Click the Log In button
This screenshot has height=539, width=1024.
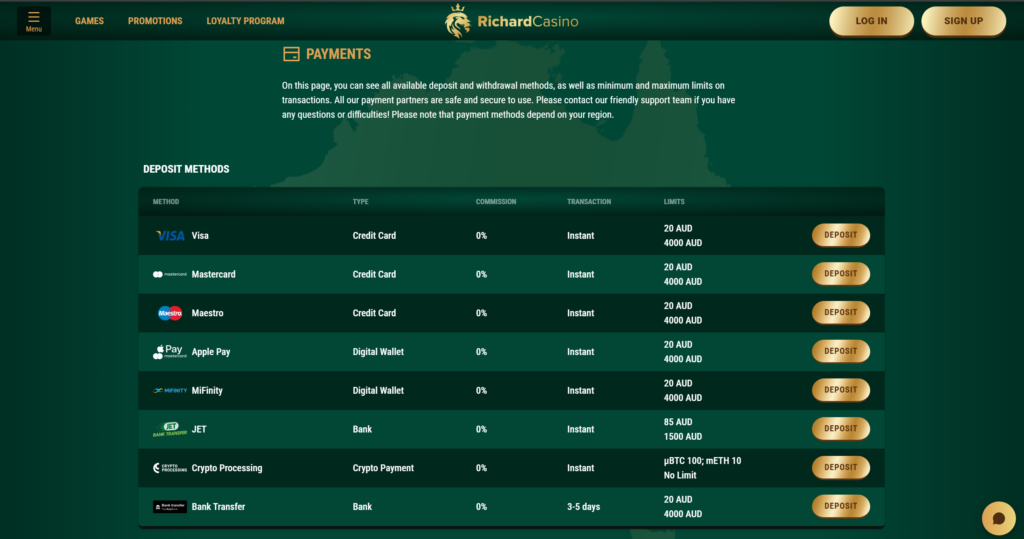click(871, 21)
